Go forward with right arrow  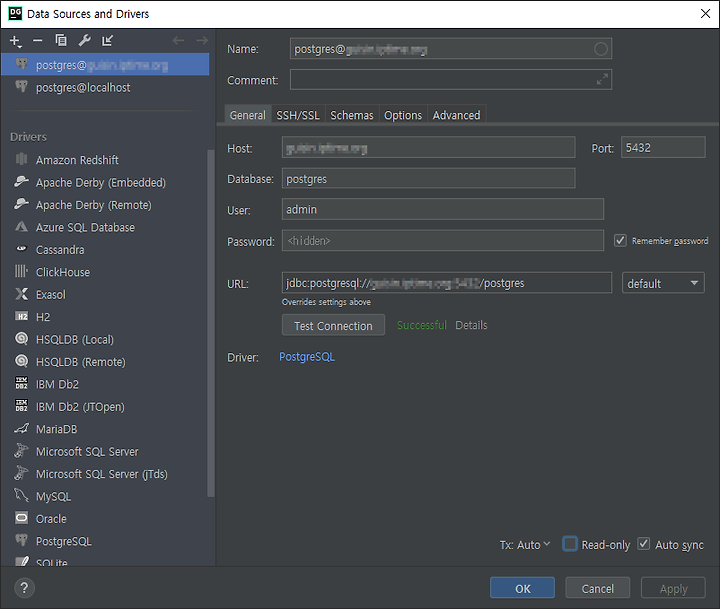(202, 40)
